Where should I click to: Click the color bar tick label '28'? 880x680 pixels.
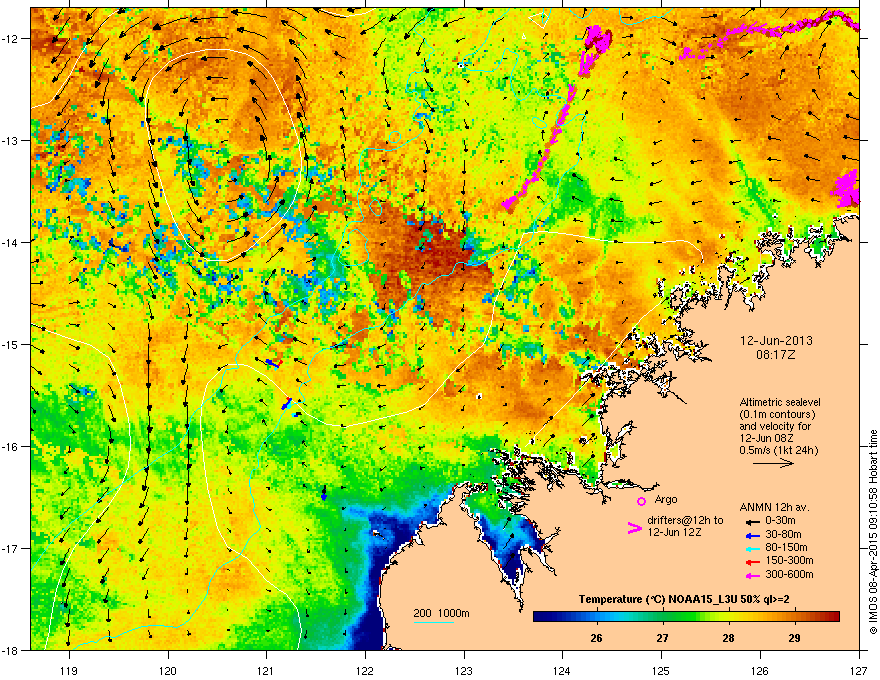click(728, 638)
